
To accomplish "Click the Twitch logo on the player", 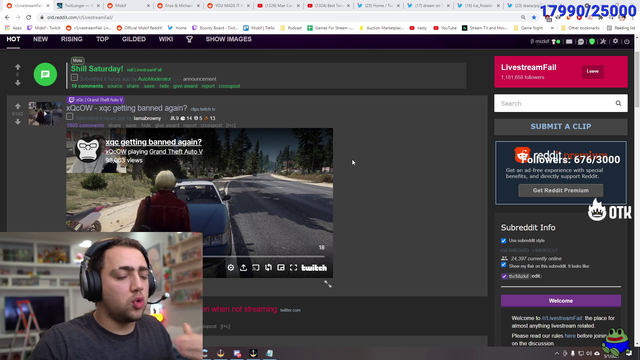I will pyautogui.click(x=314, y=268).
